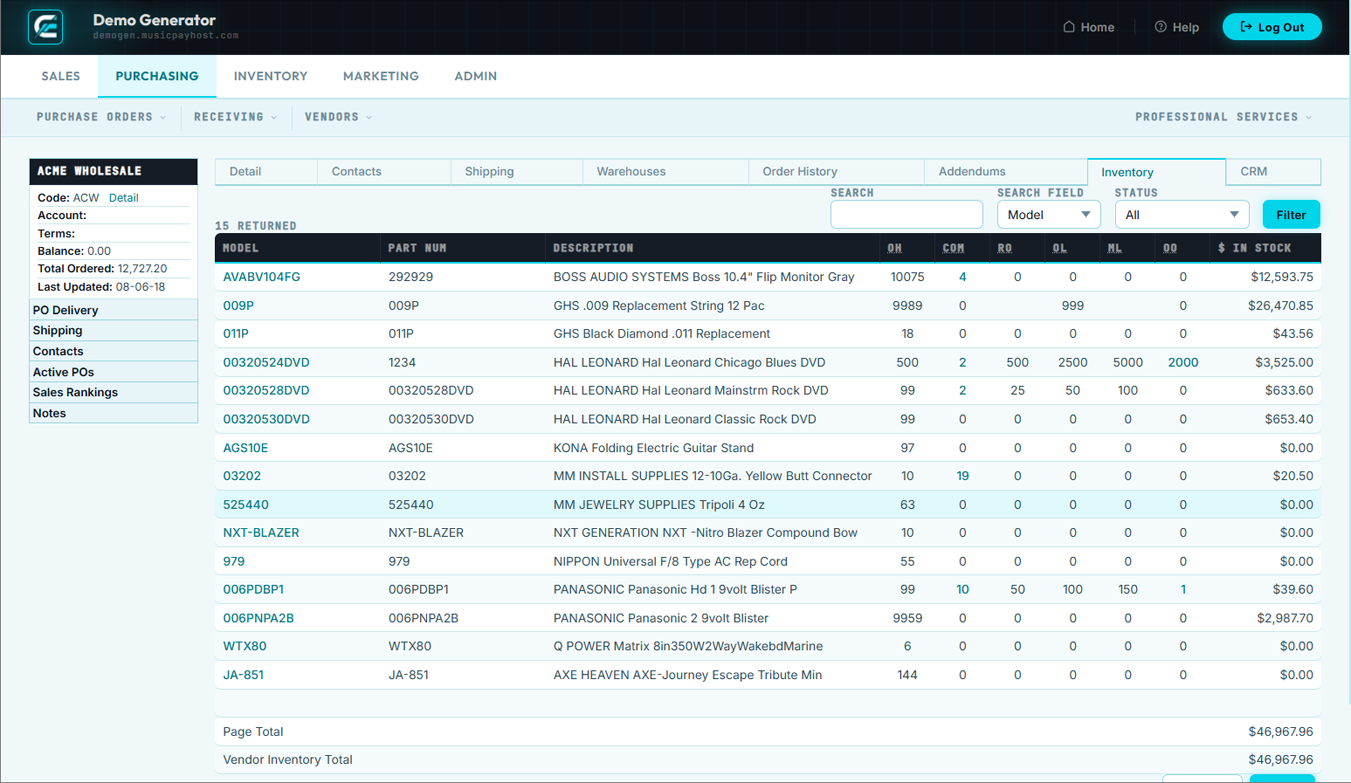
Task: Open model 979 link
Action: point(234,562)
